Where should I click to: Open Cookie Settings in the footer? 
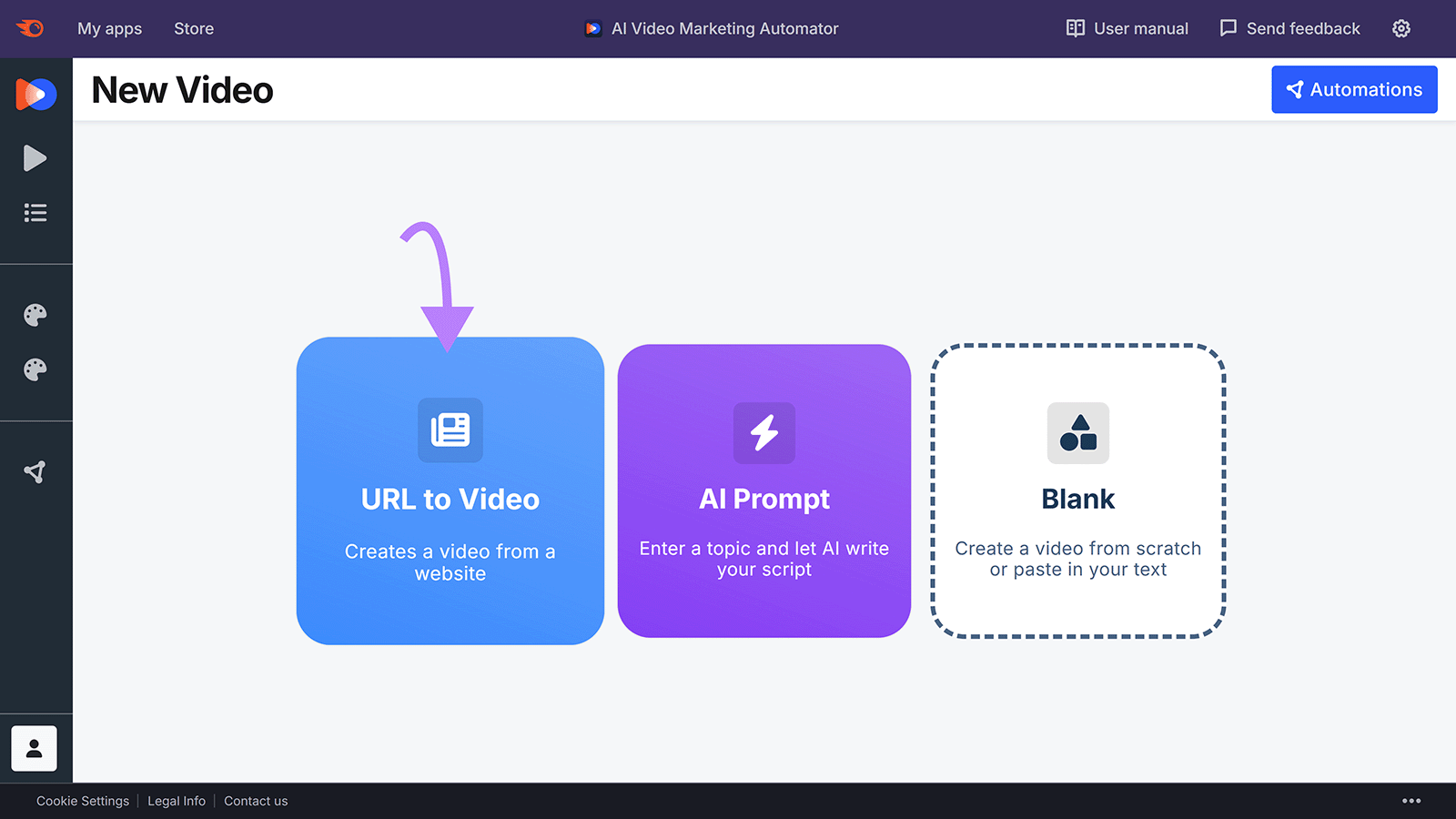(82, 801)
